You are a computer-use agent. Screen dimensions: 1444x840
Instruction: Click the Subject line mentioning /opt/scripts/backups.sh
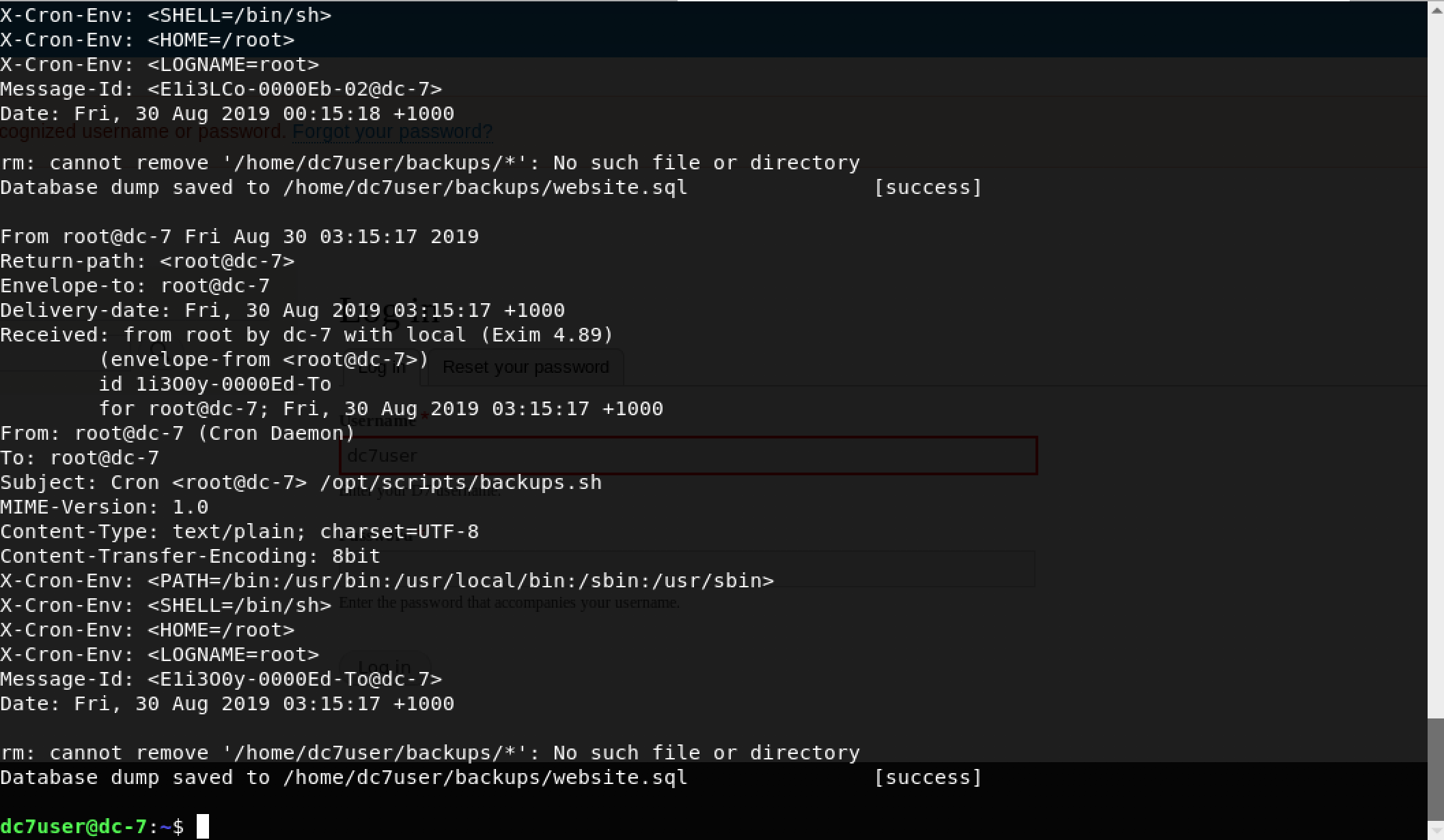pyautogui.click(x=301, y=482)
